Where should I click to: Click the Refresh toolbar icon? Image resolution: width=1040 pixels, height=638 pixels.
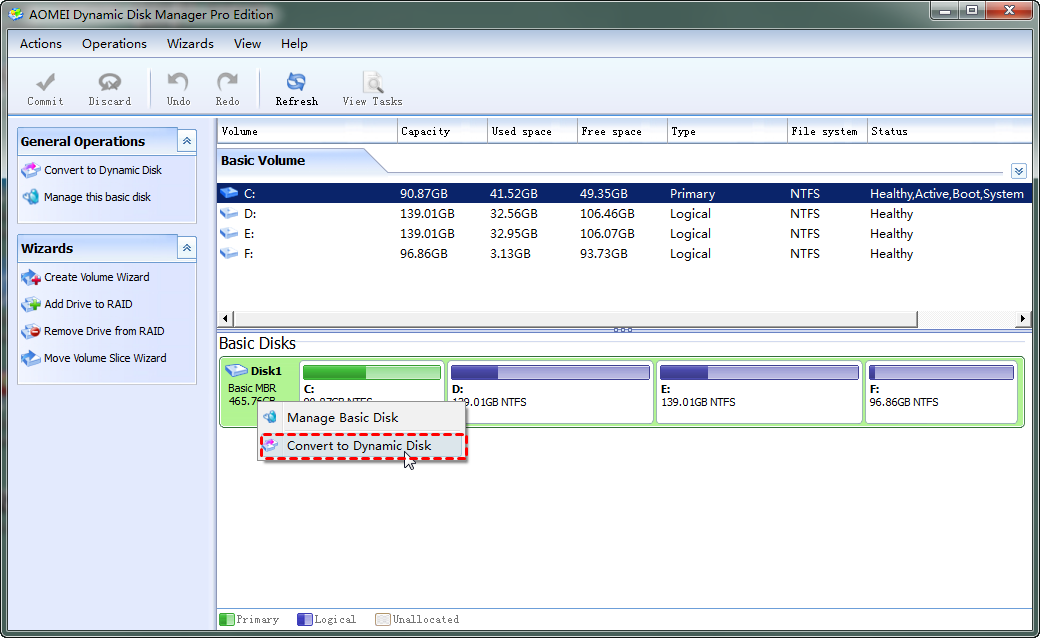[x=296, y=82]
